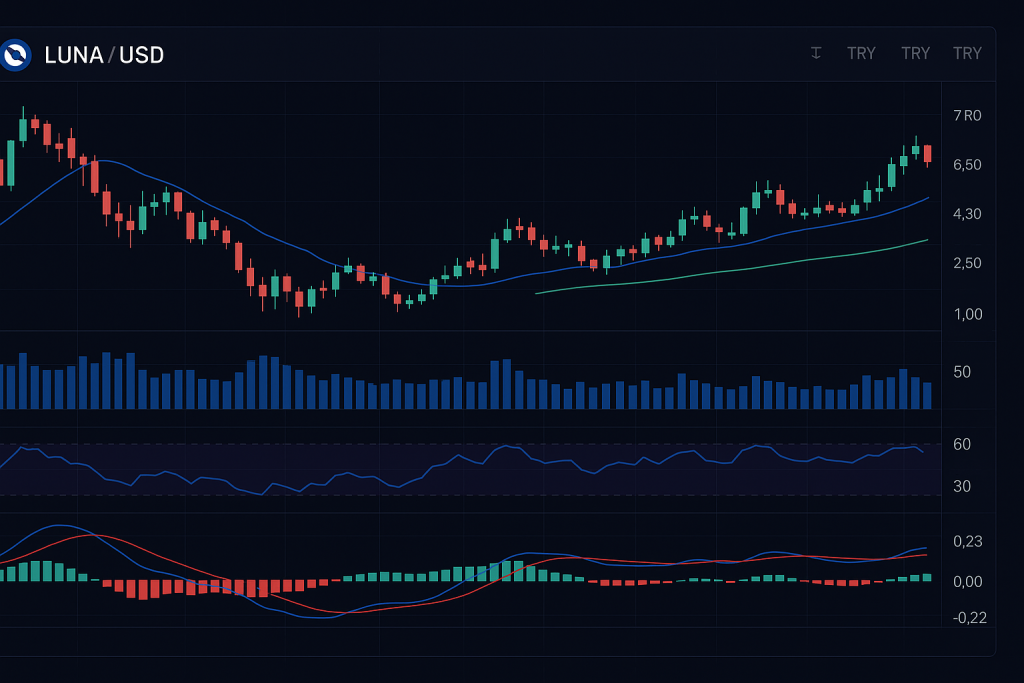The height and width of the screenshot is (683, 1024).
Task: Click the volume axis value 50
Action: click(x=962, y=372)
